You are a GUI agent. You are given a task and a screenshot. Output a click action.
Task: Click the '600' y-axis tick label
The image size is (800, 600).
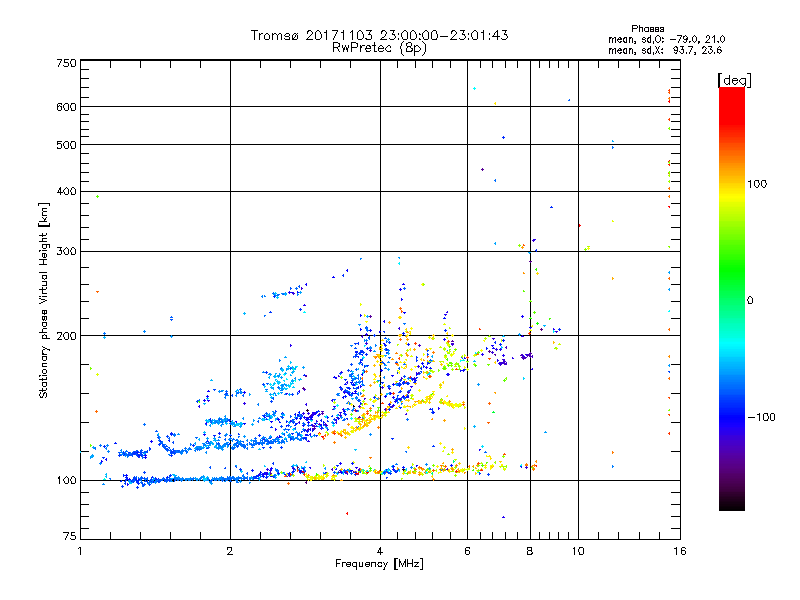[x=67, y=107]
